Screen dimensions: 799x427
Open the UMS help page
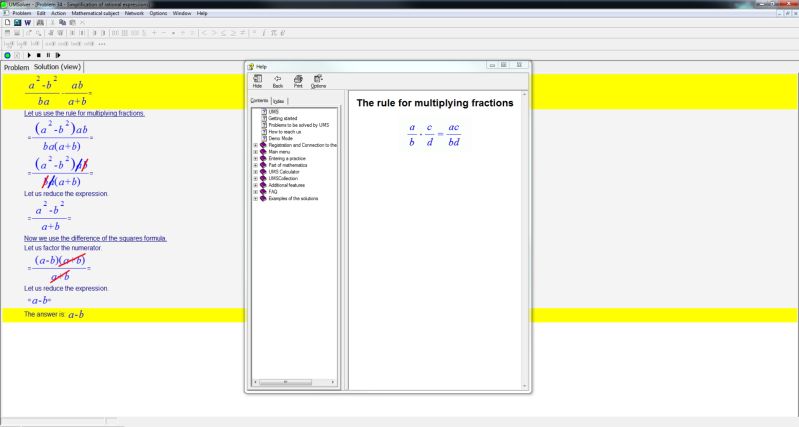pyautogui.click(x=274, y=112)
